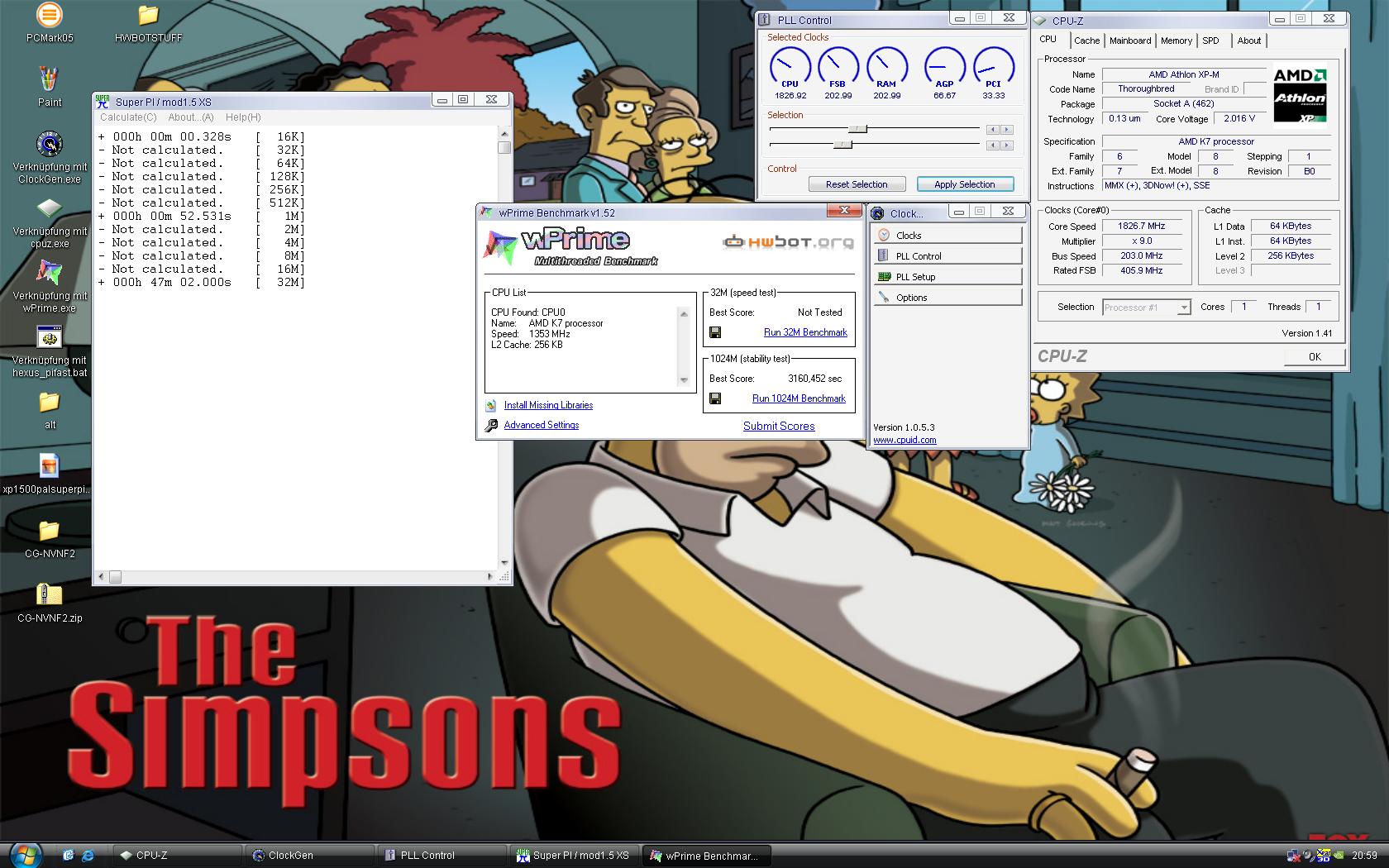1389x868 pixels.
Task: Switch to the About tab in CPU-Z
Action: coord(1248,41)
